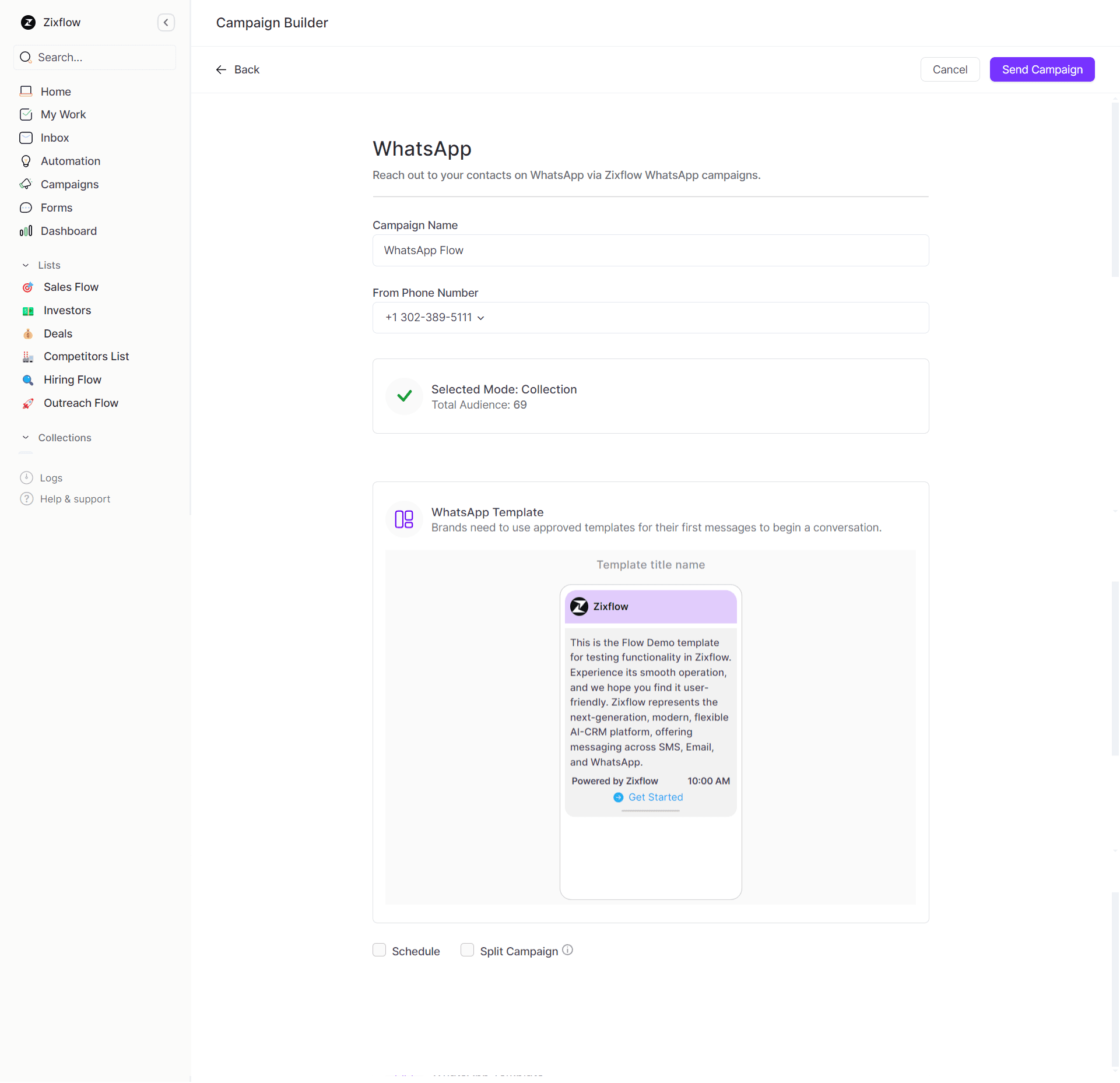This screenshot has height=1083, width=1120.
Task: Click the Campaign Name input field
Action: point(650,251)
